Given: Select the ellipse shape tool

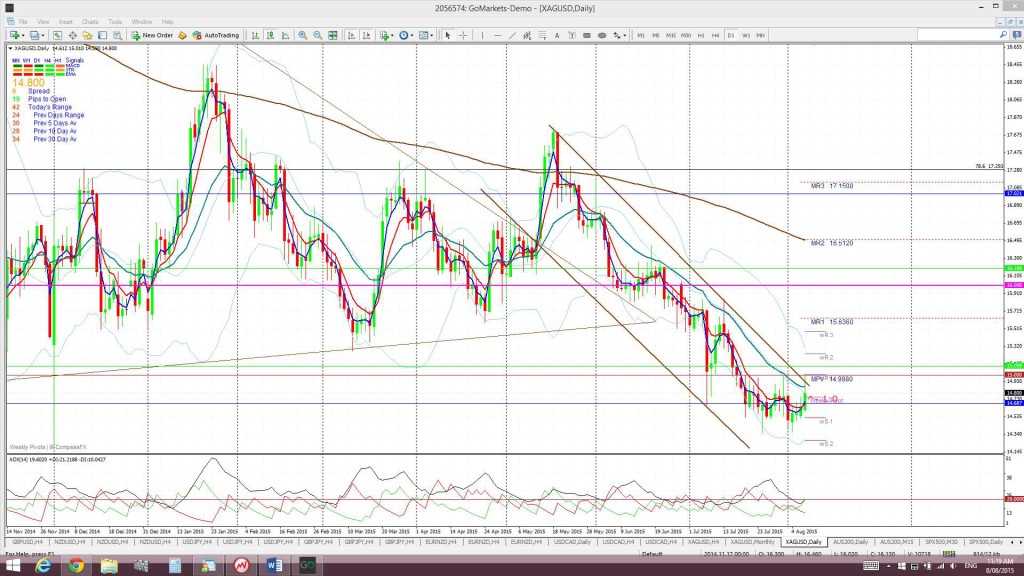Looking at the screenshot, I should coord(602,35).
